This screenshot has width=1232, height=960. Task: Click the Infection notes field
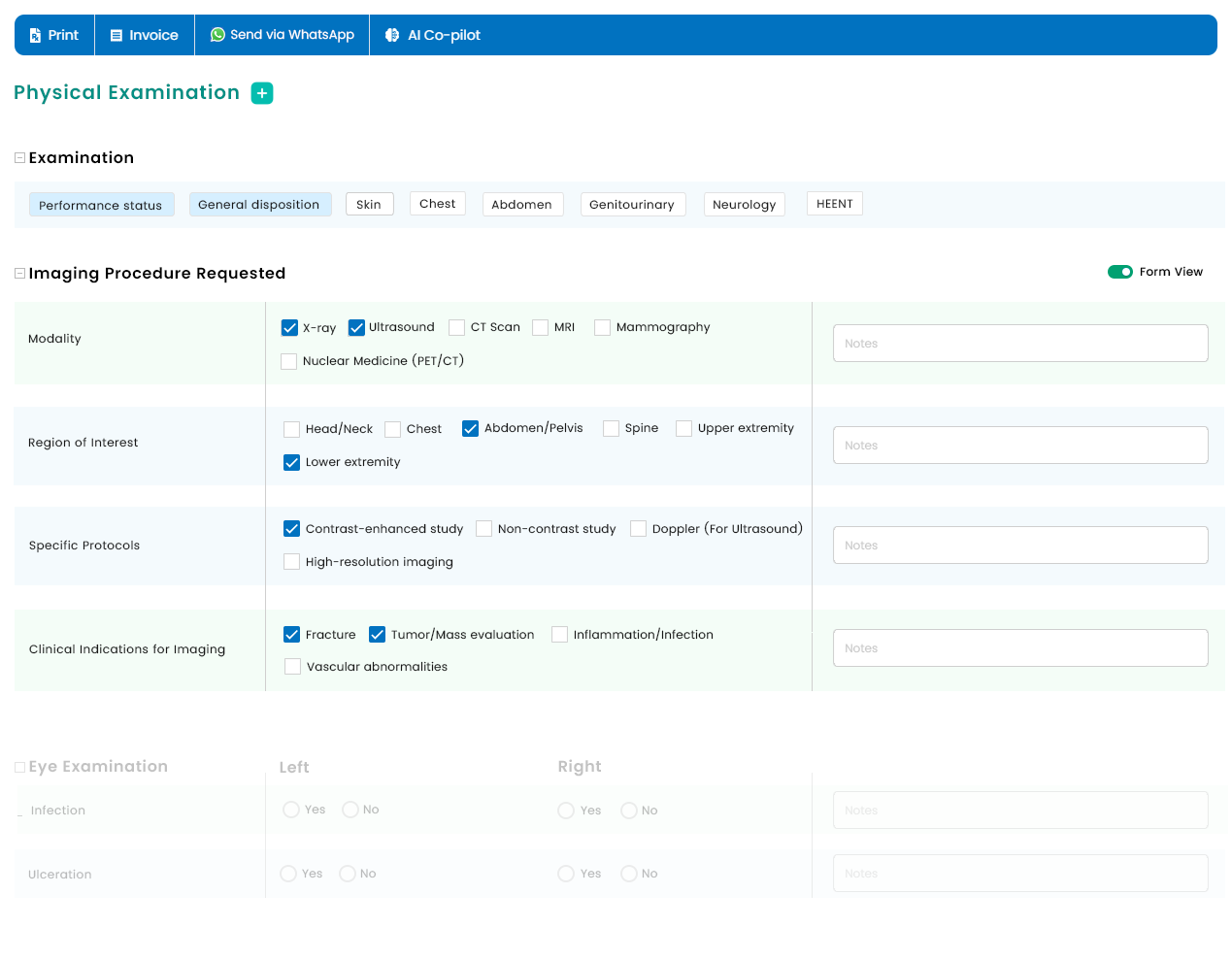pyautogui.click(x=1020, y=811)
